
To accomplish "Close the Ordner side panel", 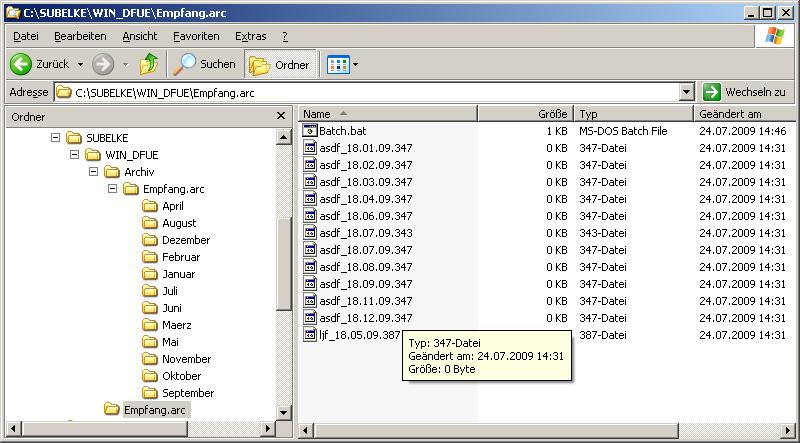I will (281, 116).
